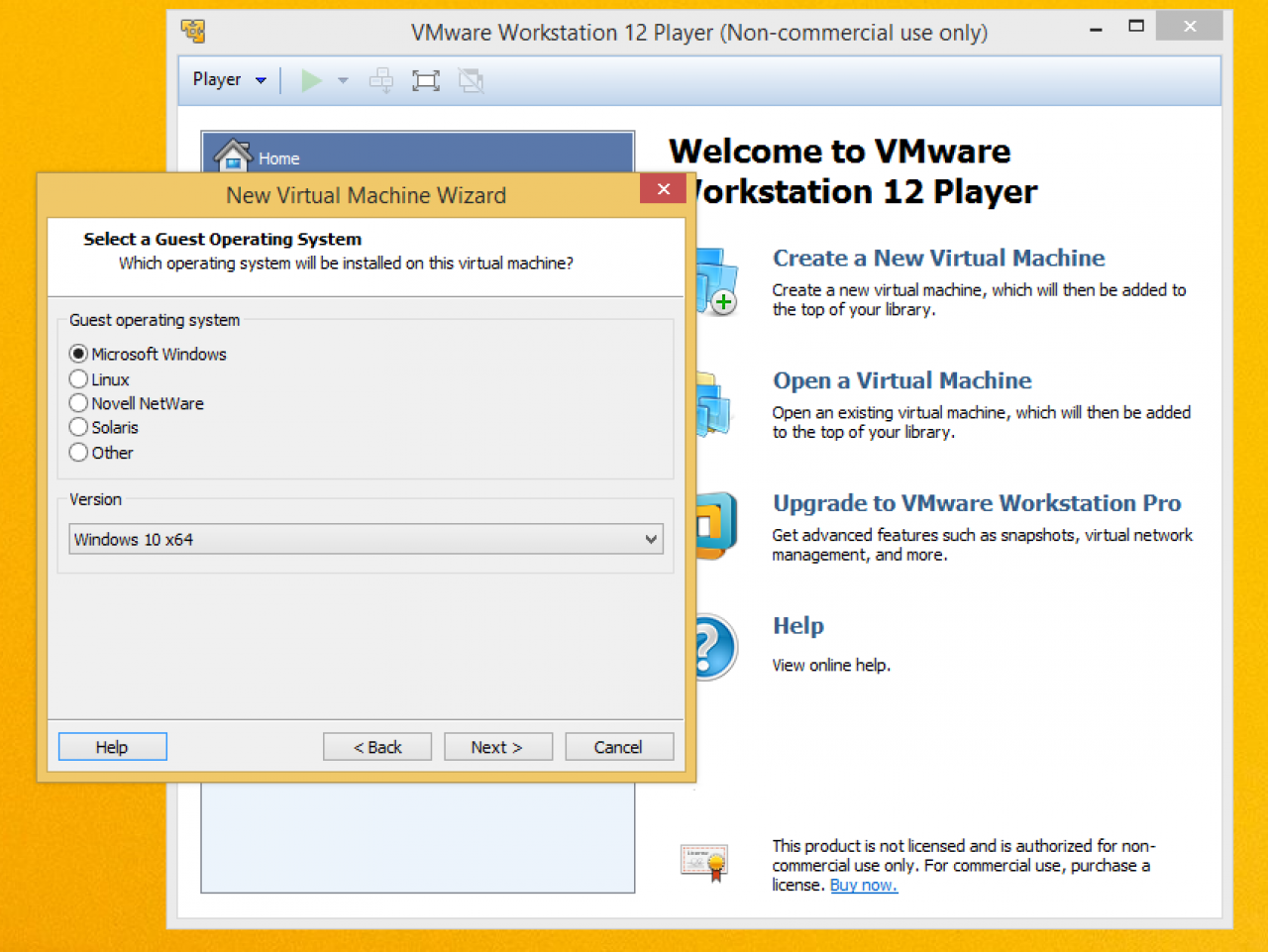Click the Home house icon in library

tap(233, 156)
